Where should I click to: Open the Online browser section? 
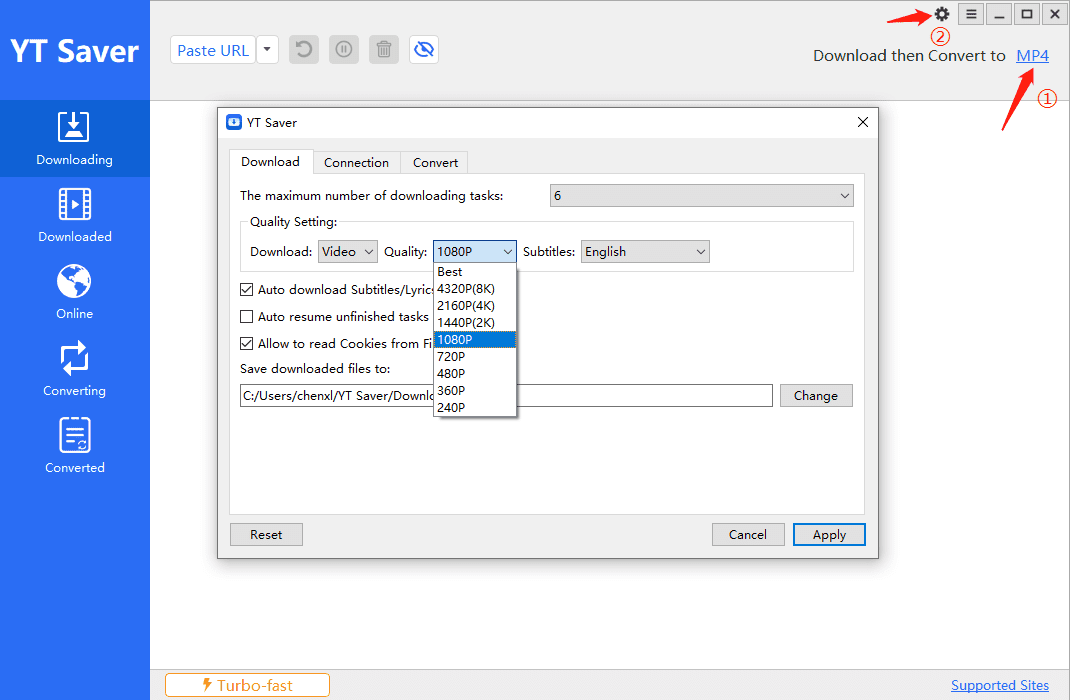74,293
